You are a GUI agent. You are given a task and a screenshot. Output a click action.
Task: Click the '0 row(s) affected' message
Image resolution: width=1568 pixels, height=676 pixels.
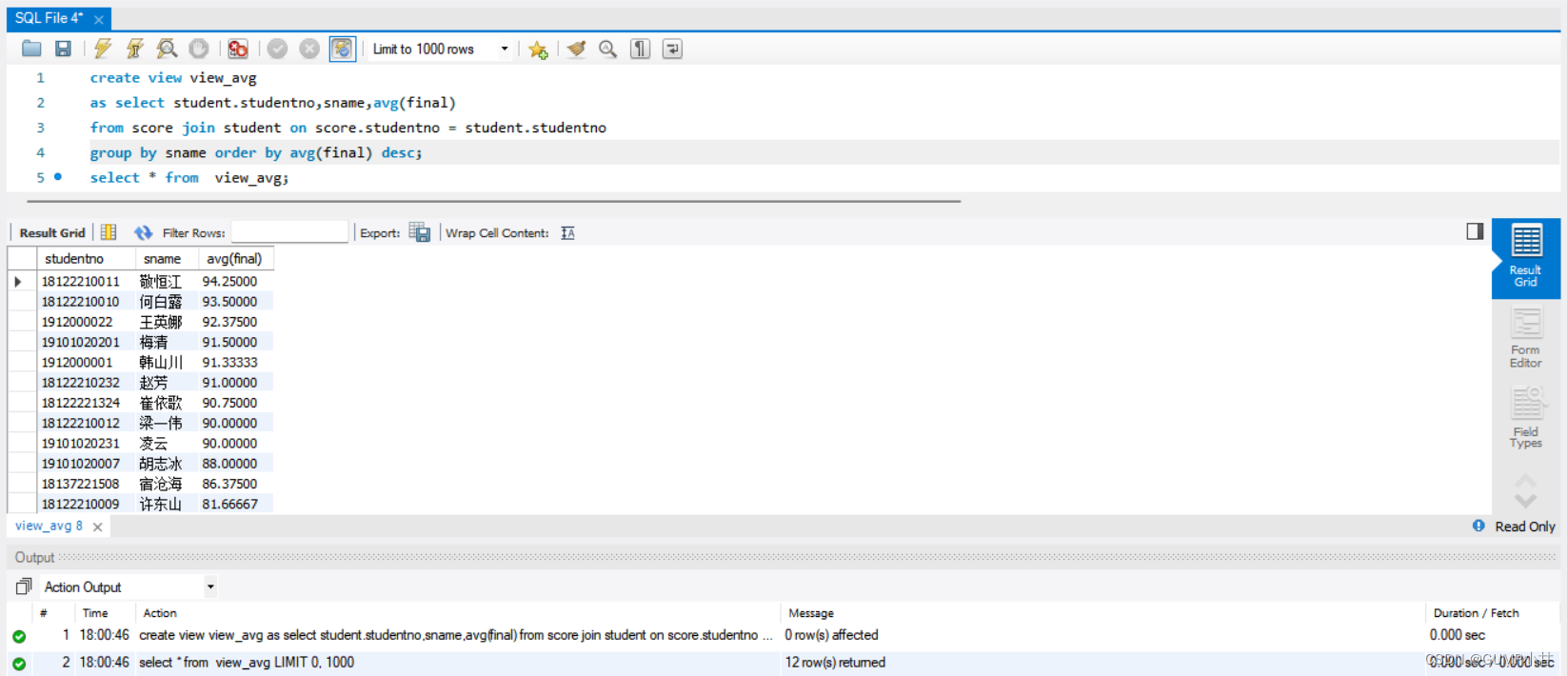831,635
